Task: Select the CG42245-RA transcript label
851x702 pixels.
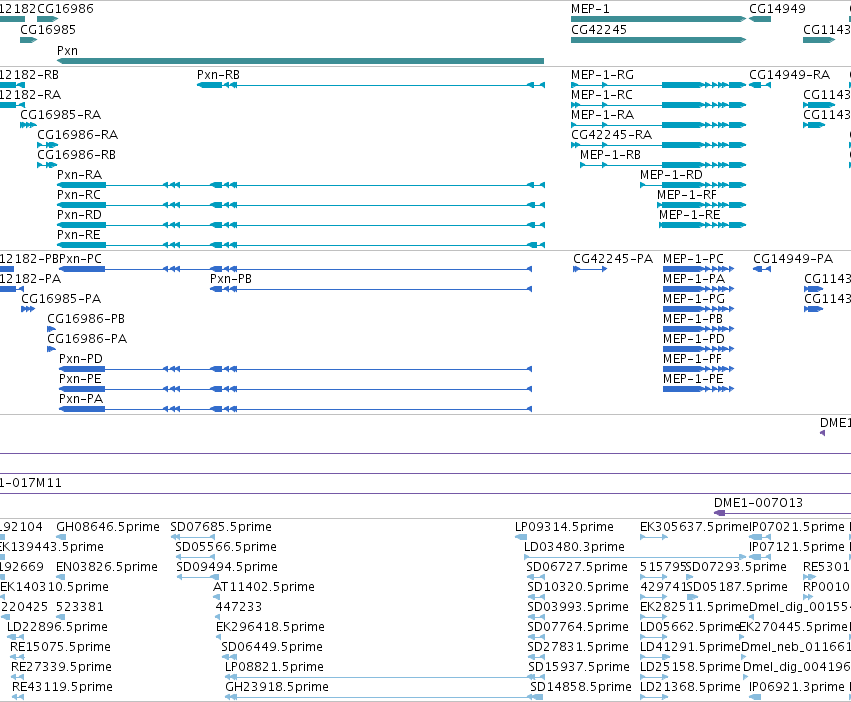Action: pyautogui.click(x=612, y=135)
